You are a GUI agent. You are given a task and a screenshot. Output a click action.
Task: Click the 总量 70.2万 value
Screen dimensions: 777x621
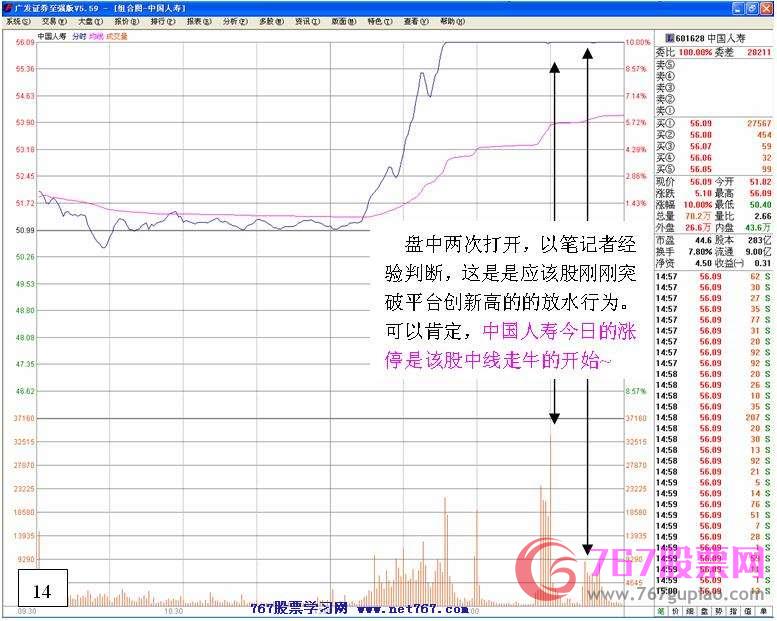pyautogui.click(x=698, y=216)
